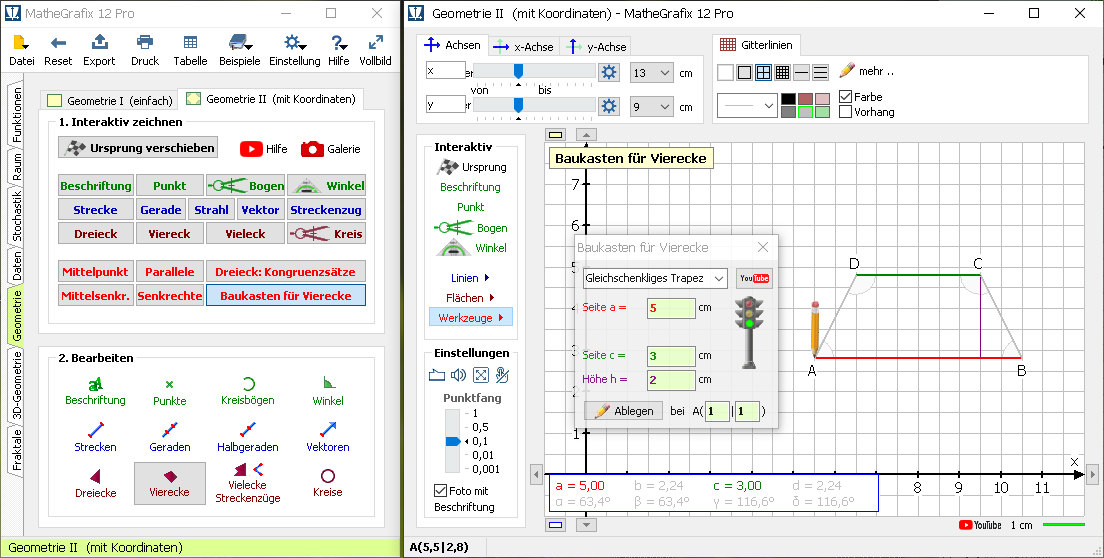Click the Ablegen button
This screenshot has height=558, width=1104.
point(623,411)
